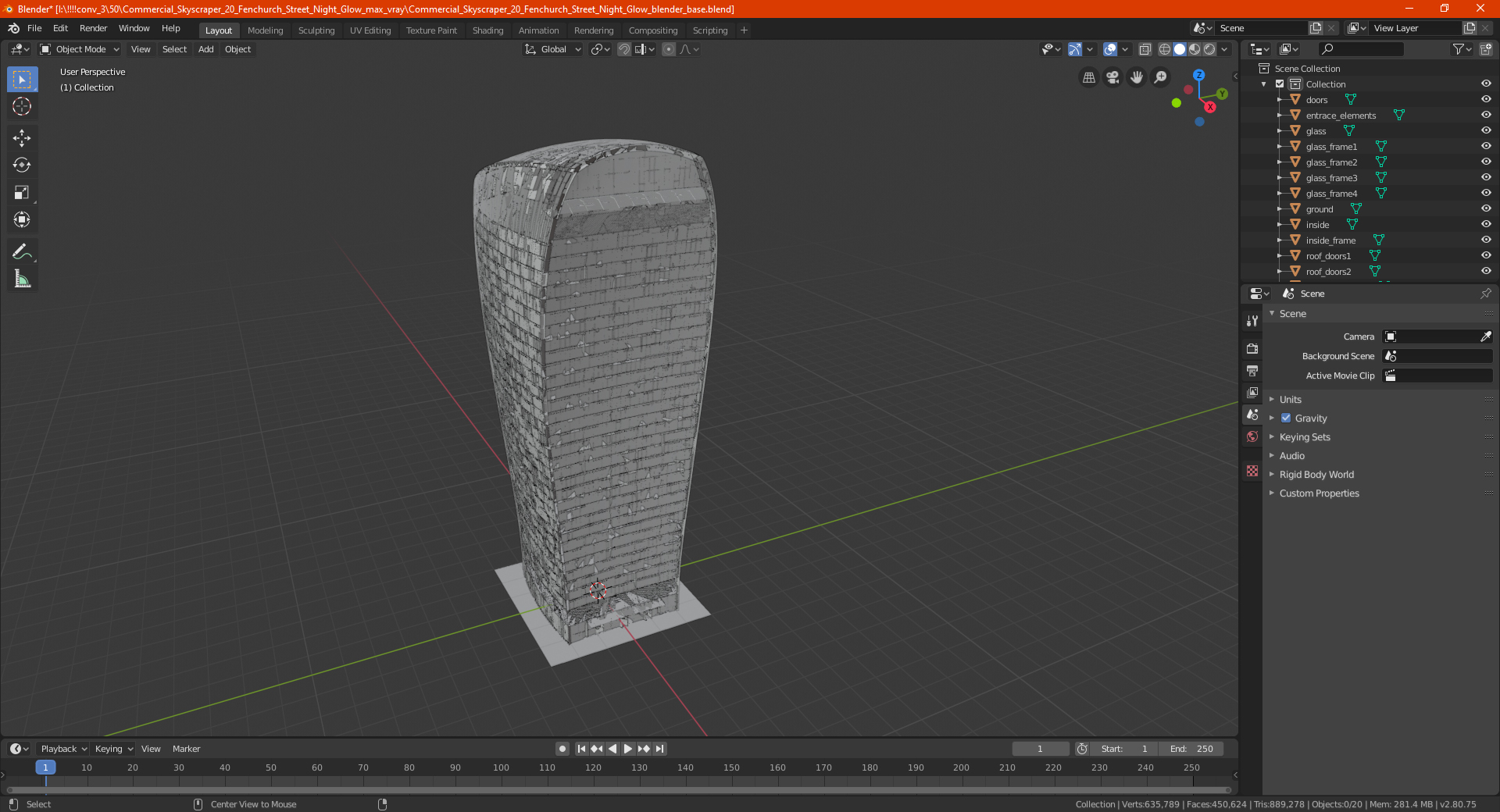Open the World properties tab
This screenshot has width=1500, height=812.
tap(1252, 436)
